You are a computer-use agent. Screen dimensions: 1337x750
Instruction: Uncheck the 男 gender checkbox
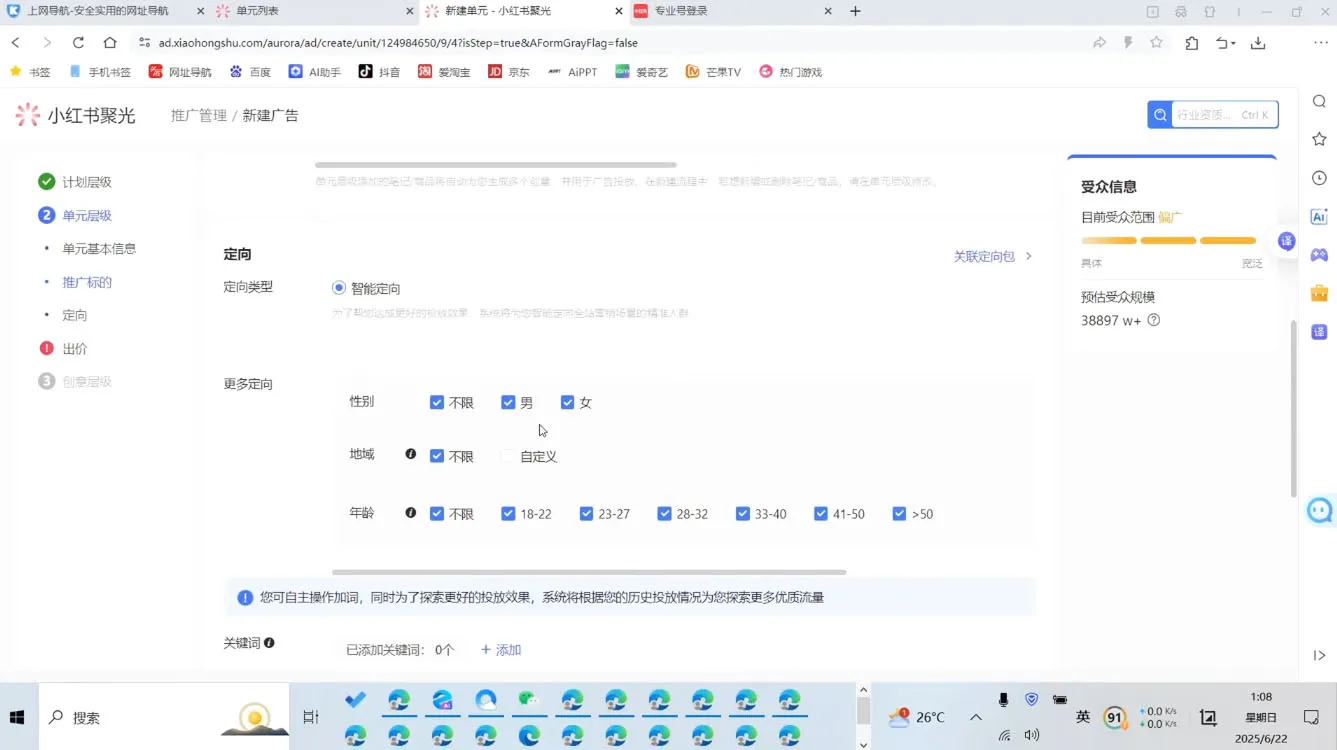coord(508,402)
